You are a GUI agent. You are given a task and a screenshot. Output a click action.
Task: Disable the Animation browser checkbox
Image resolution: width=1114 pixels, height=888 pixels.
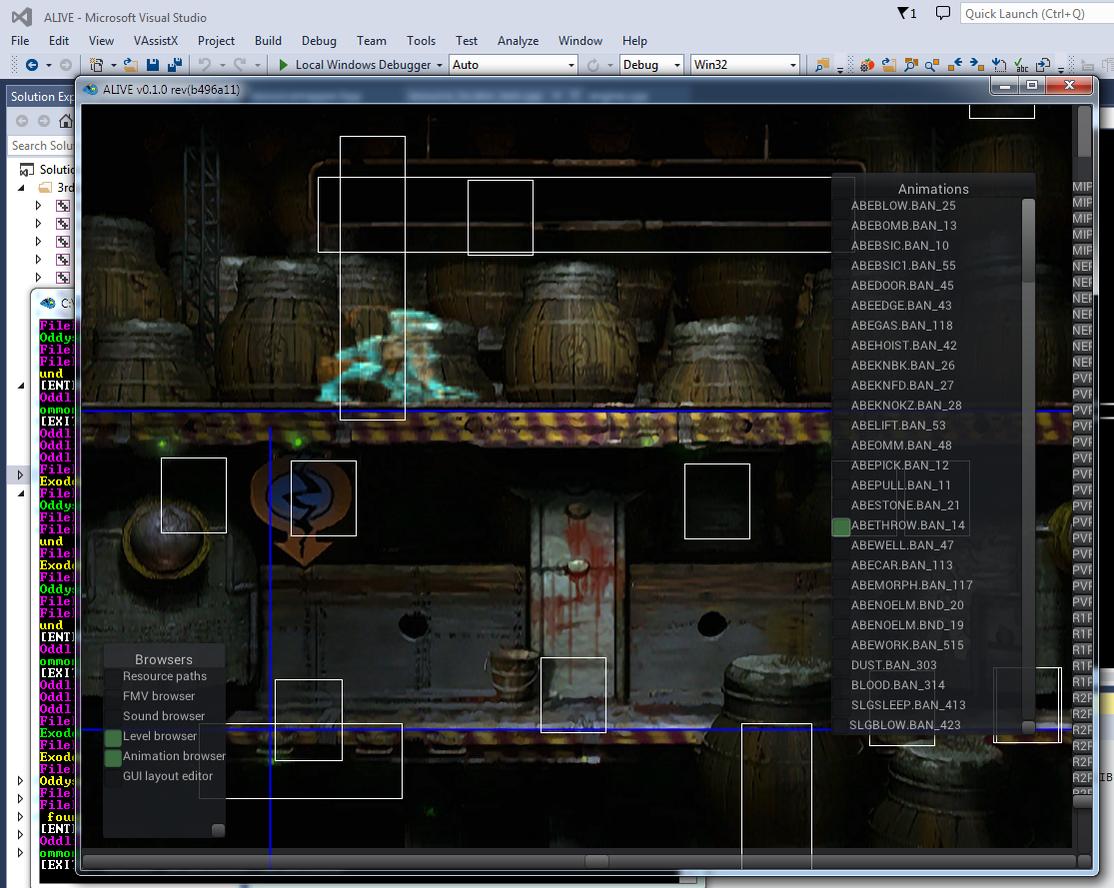click(113, 758)
